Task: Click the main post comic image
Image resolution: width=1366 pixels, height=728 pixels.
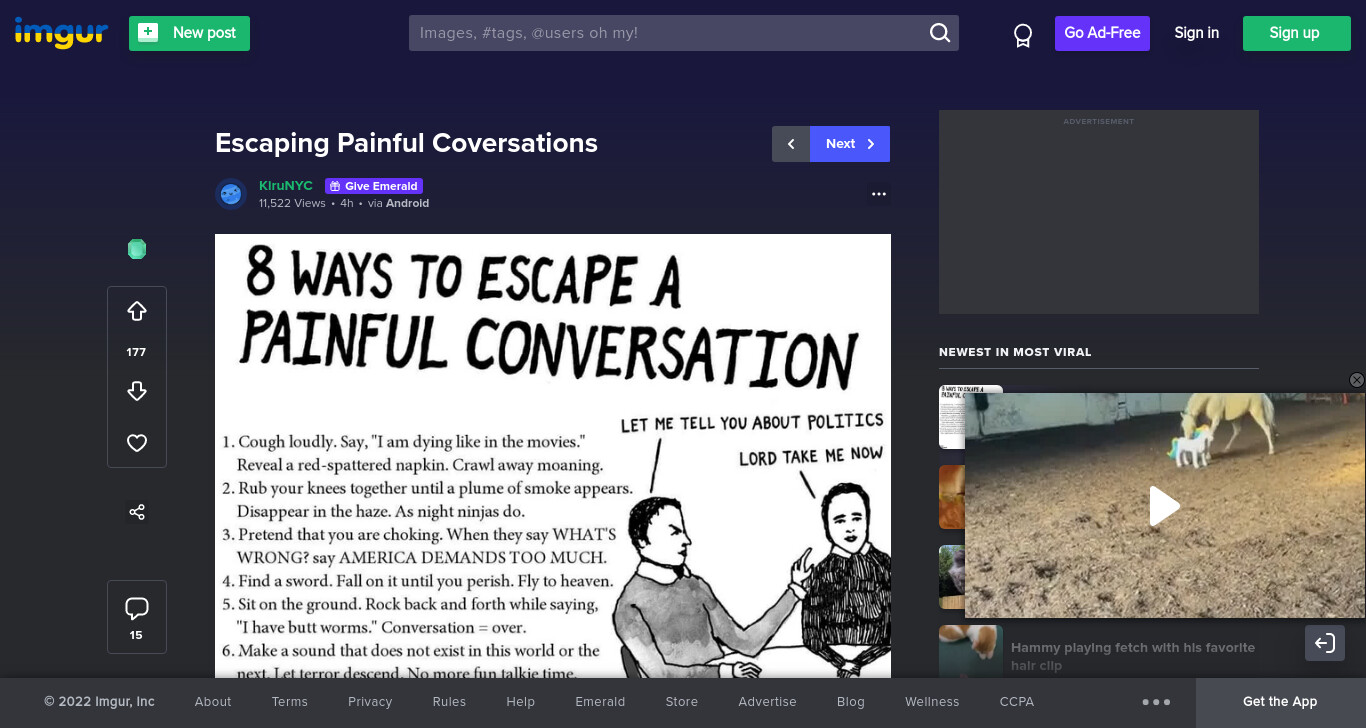Action: (x=553, y=456)
